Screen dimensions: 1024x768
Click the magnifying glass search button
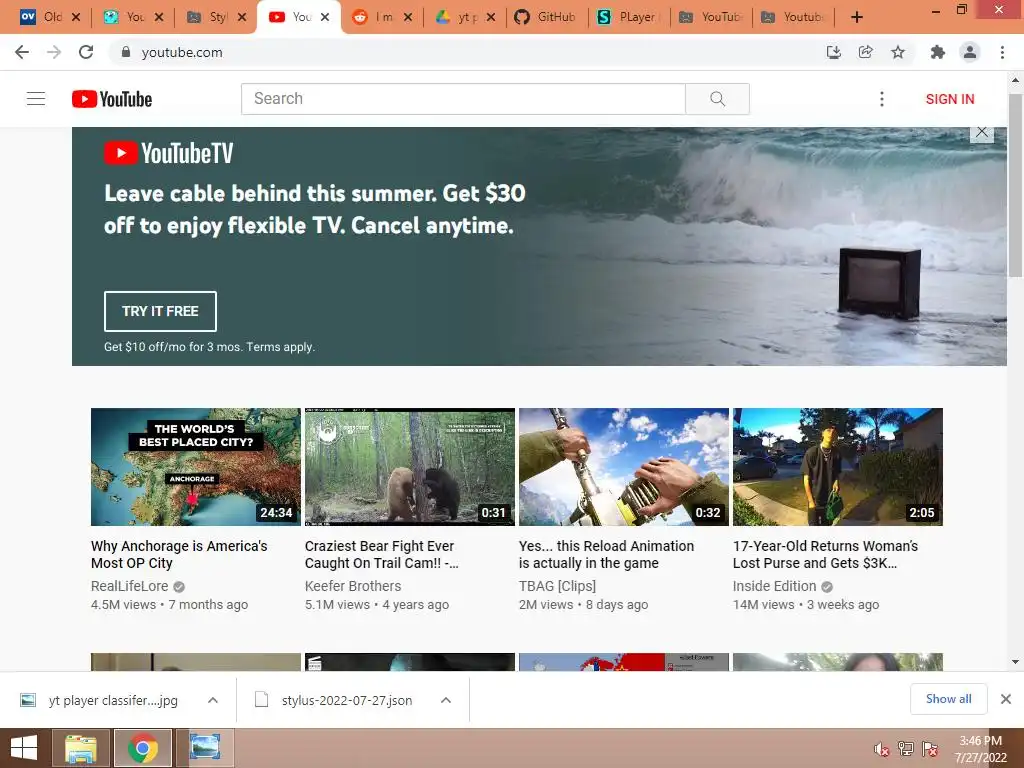coord(717,99)
